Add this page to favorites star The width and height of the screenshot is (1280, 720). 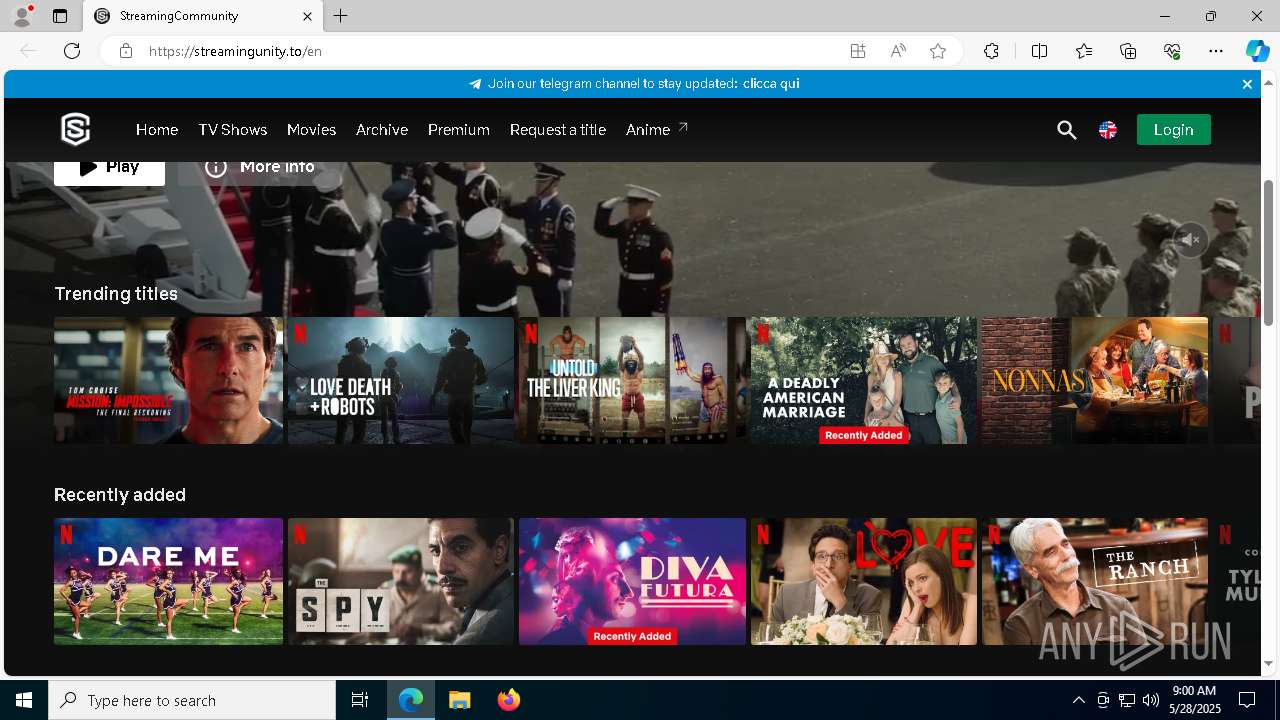938,51
